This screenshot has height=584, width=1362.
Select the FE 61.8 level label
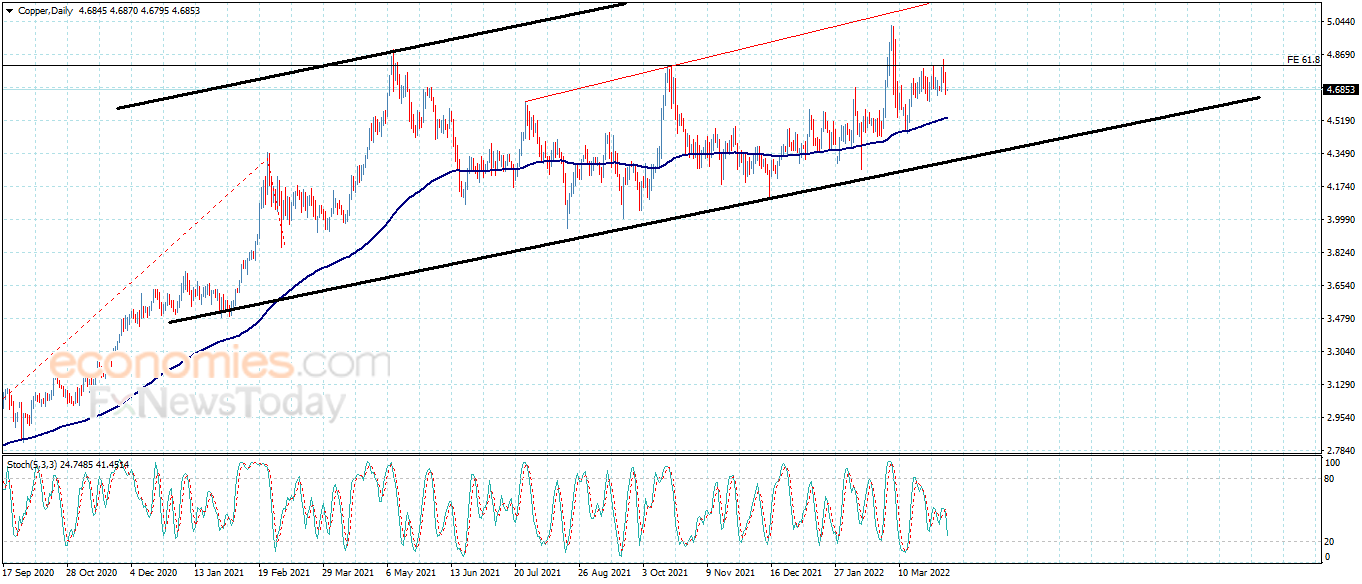[x=1303, y=60]
